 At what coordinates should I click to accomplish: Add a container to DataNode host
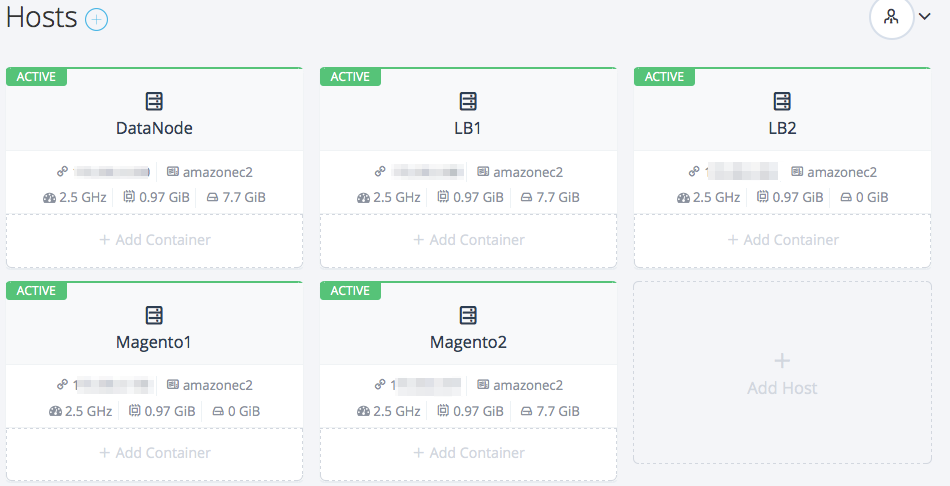tap(154, 240)
